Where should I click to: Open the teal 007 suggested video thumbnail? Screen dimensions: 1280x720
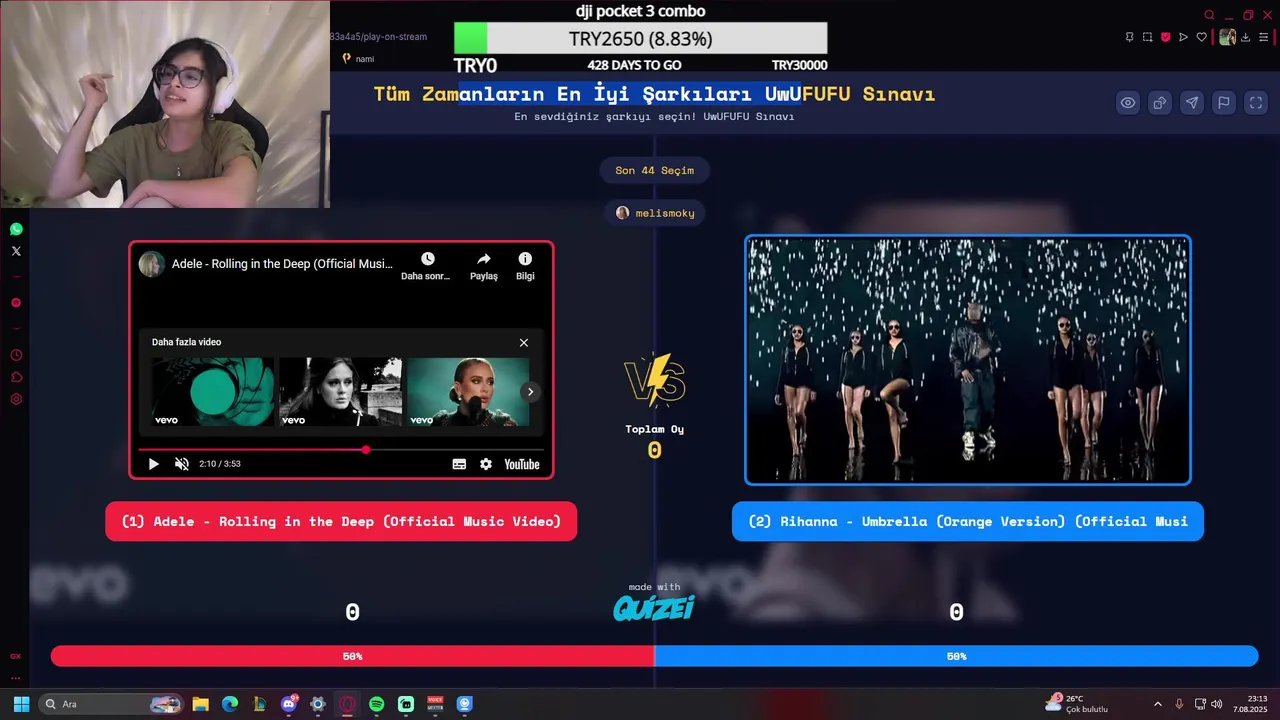click(212, 392)
